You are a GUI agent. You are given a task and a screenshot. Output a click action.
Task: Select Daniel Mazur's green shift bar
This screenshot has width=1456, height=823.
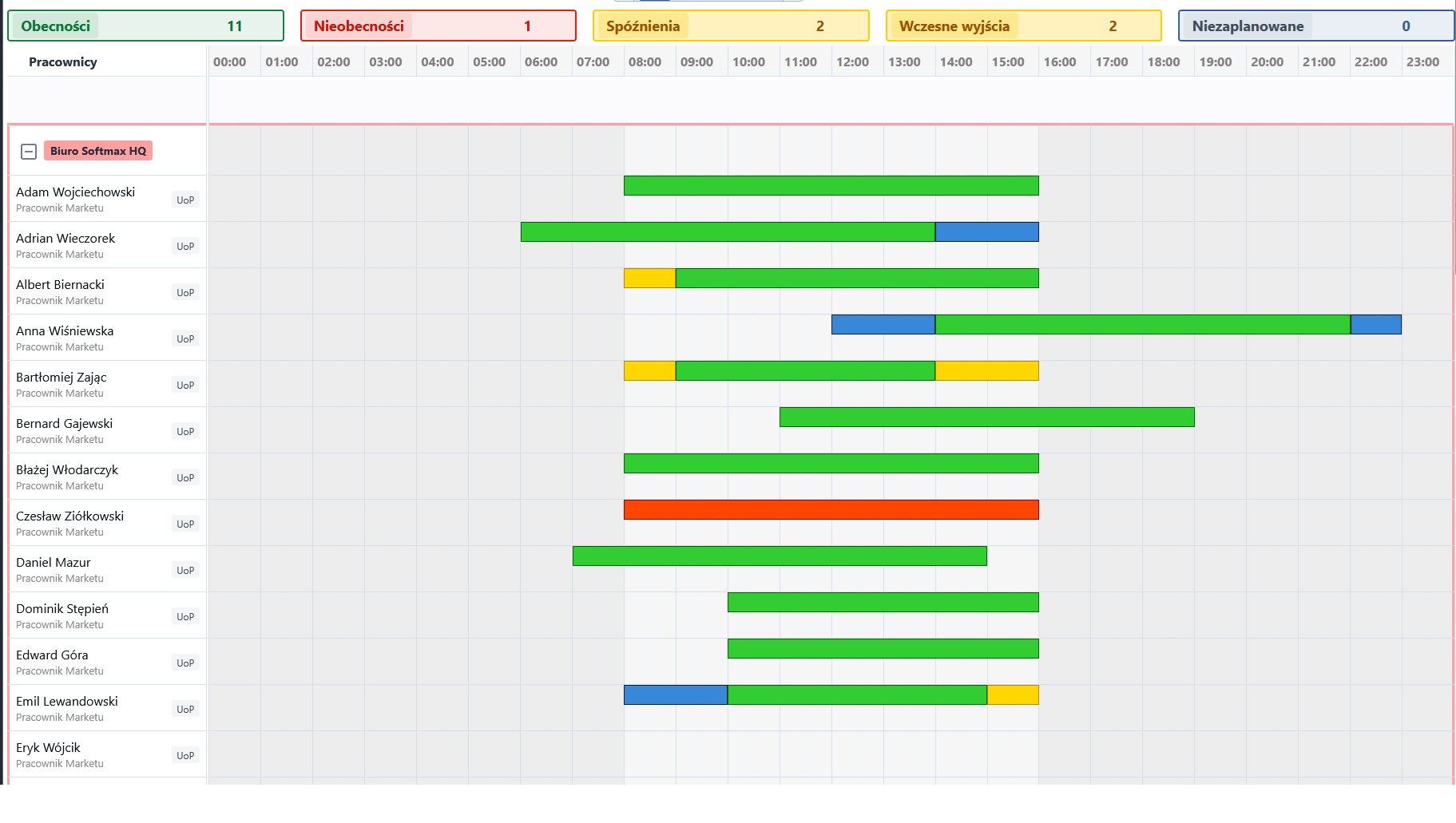(x=780, y=556)
